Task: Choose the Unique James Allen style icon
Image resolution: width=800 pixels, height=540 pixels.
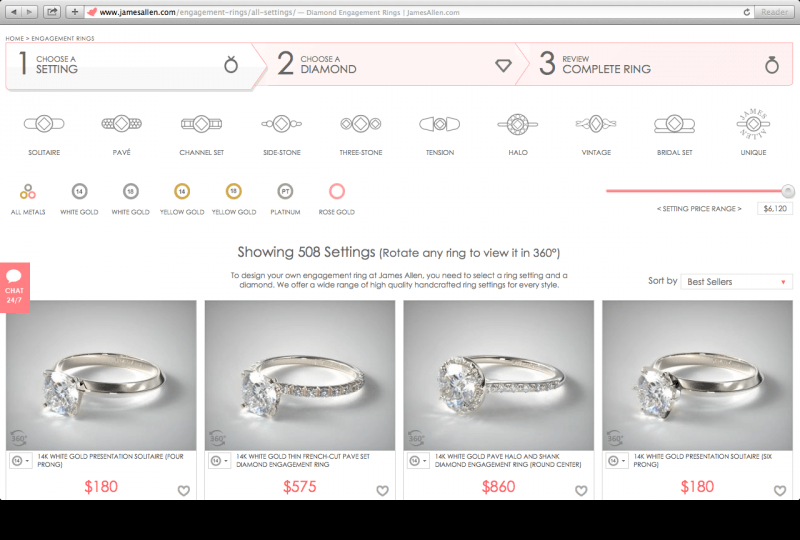Action: pyautogui.click(x=753, y=124)
